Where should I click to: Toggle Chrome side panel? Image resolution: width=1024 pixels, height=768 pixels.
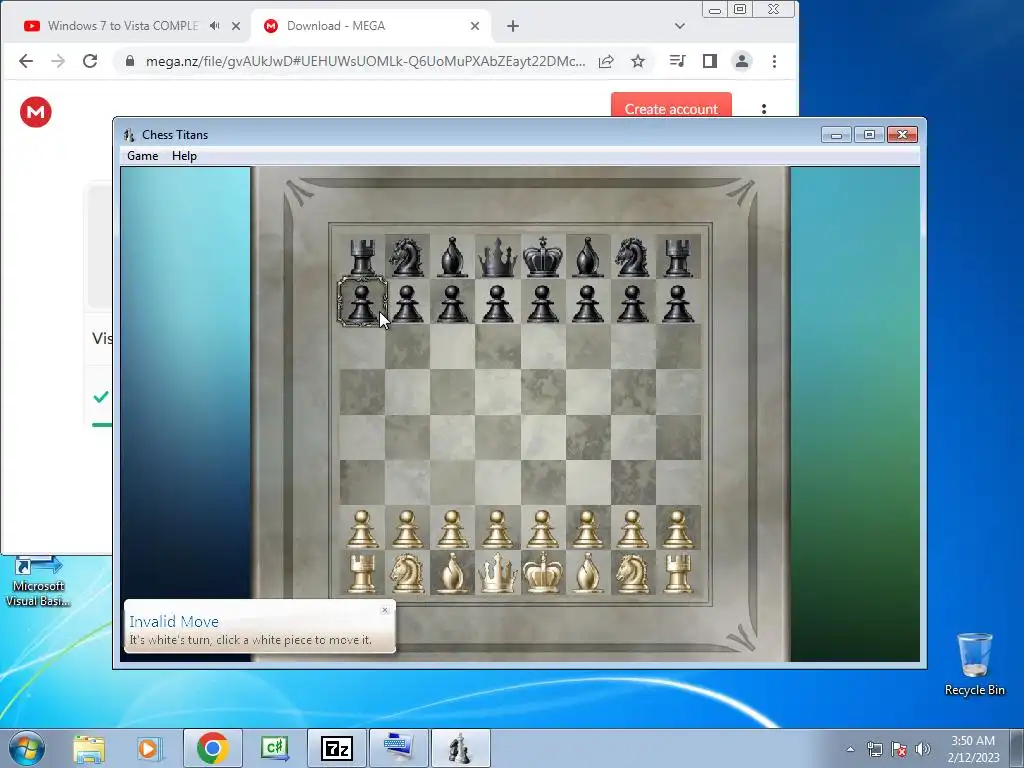tap(710, 61)
